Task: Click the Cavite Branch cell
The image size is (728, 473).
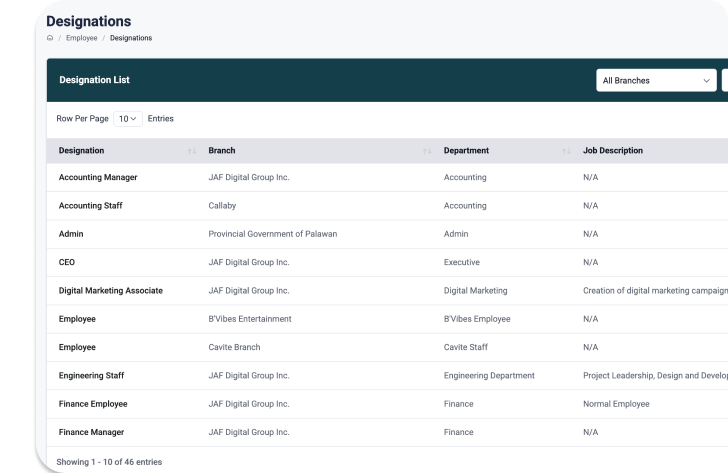Action: coord(234,347)
